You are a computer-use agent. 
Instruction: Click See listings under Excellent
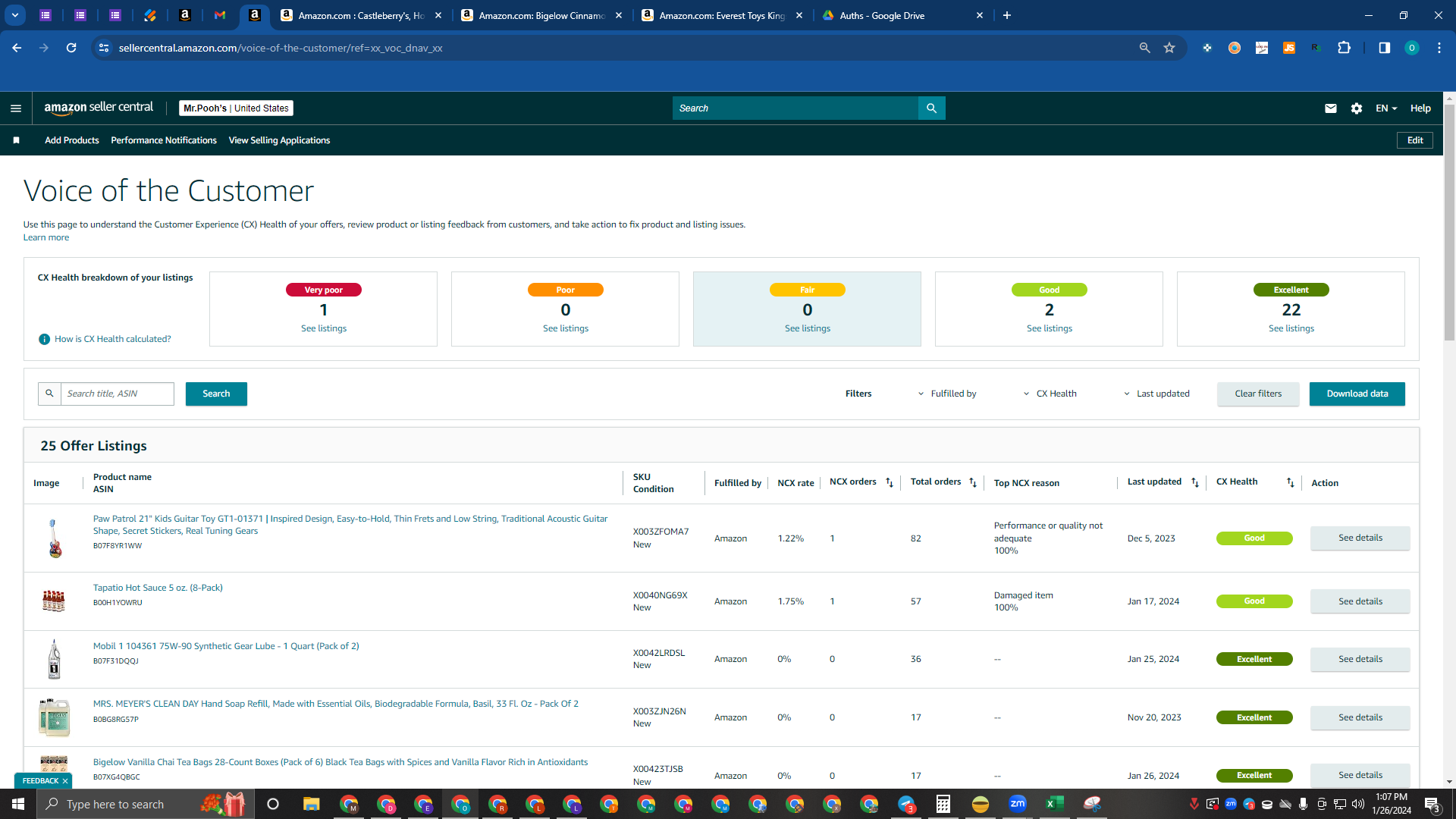click(x=1291, y=328)
